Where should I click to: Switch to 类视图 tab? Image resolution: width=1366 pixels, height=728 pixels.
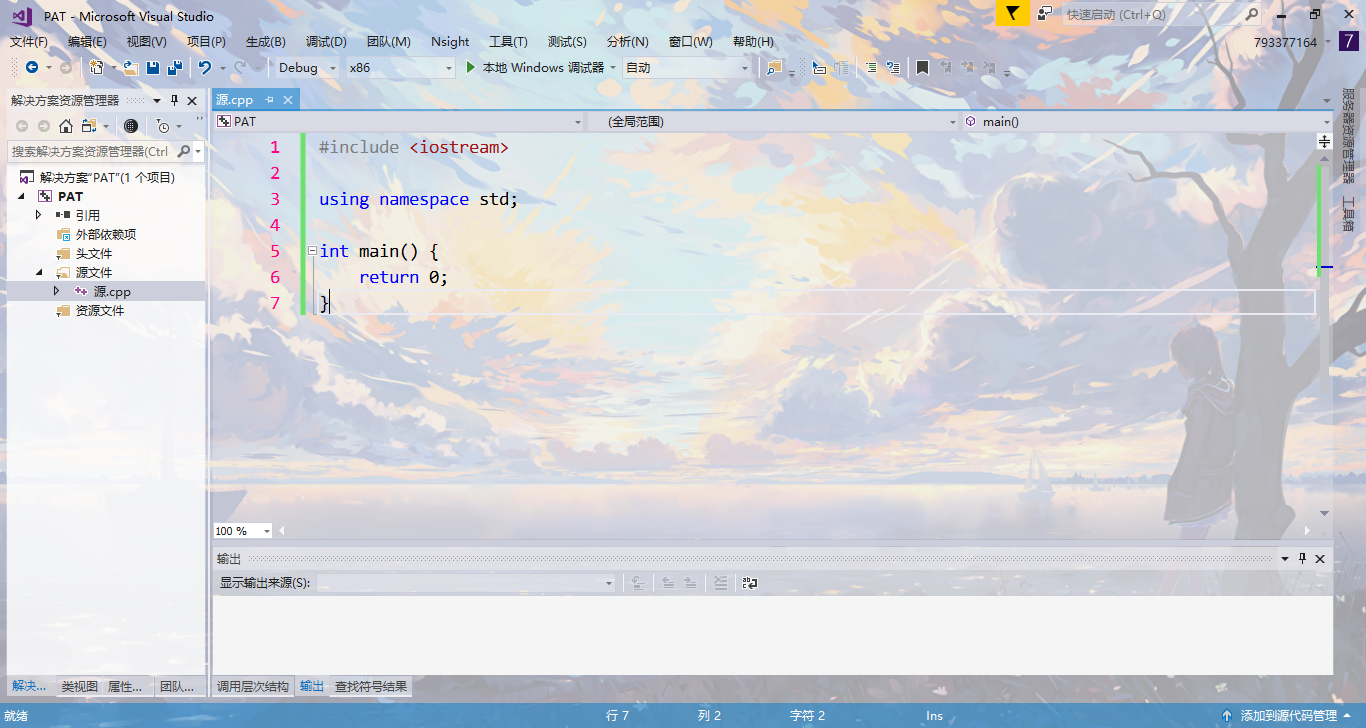click(x=79, y=686)
